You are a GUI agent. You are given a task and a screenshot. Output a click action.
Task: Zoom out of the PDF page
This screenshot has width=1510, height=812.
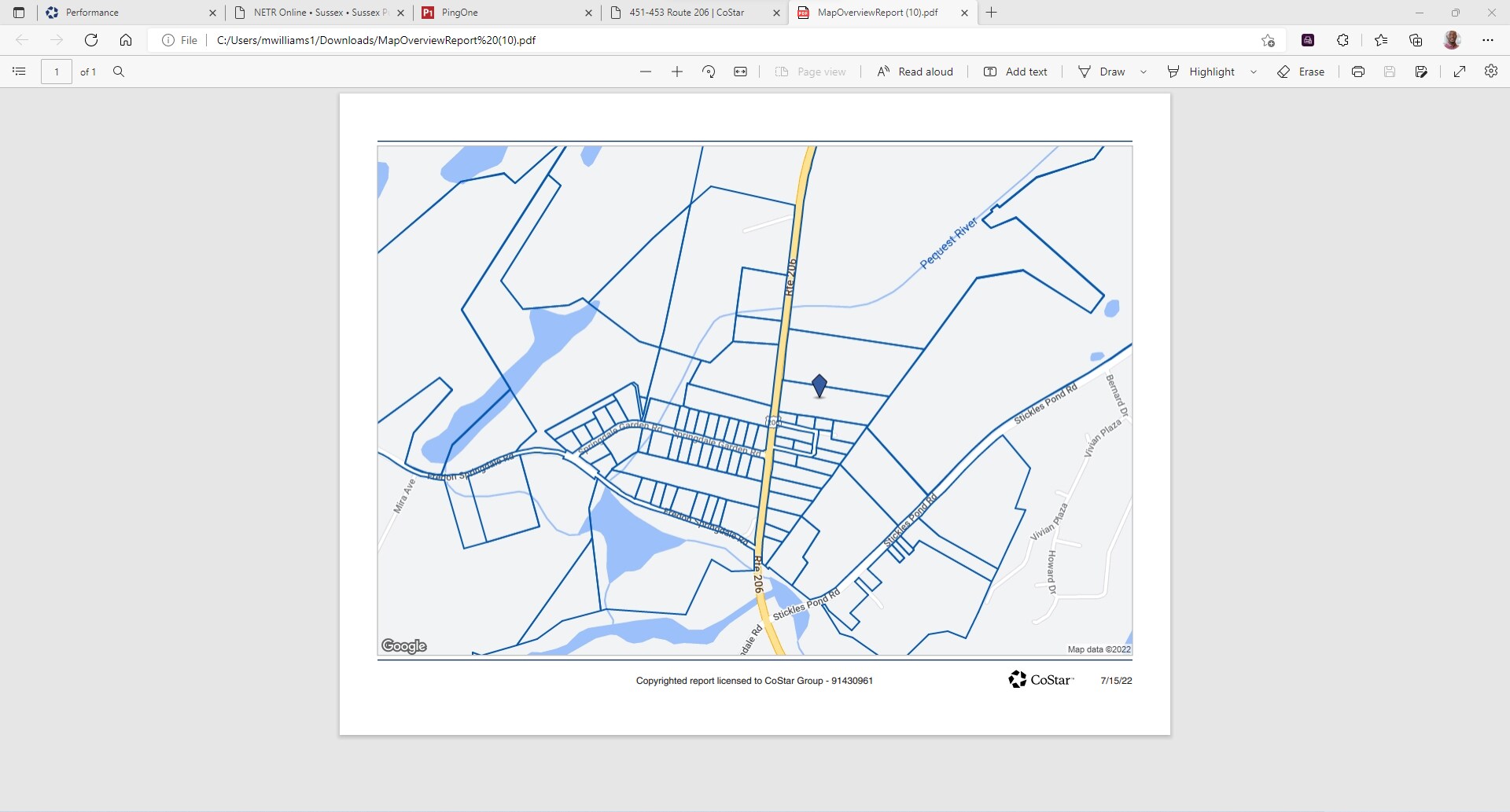645,72
